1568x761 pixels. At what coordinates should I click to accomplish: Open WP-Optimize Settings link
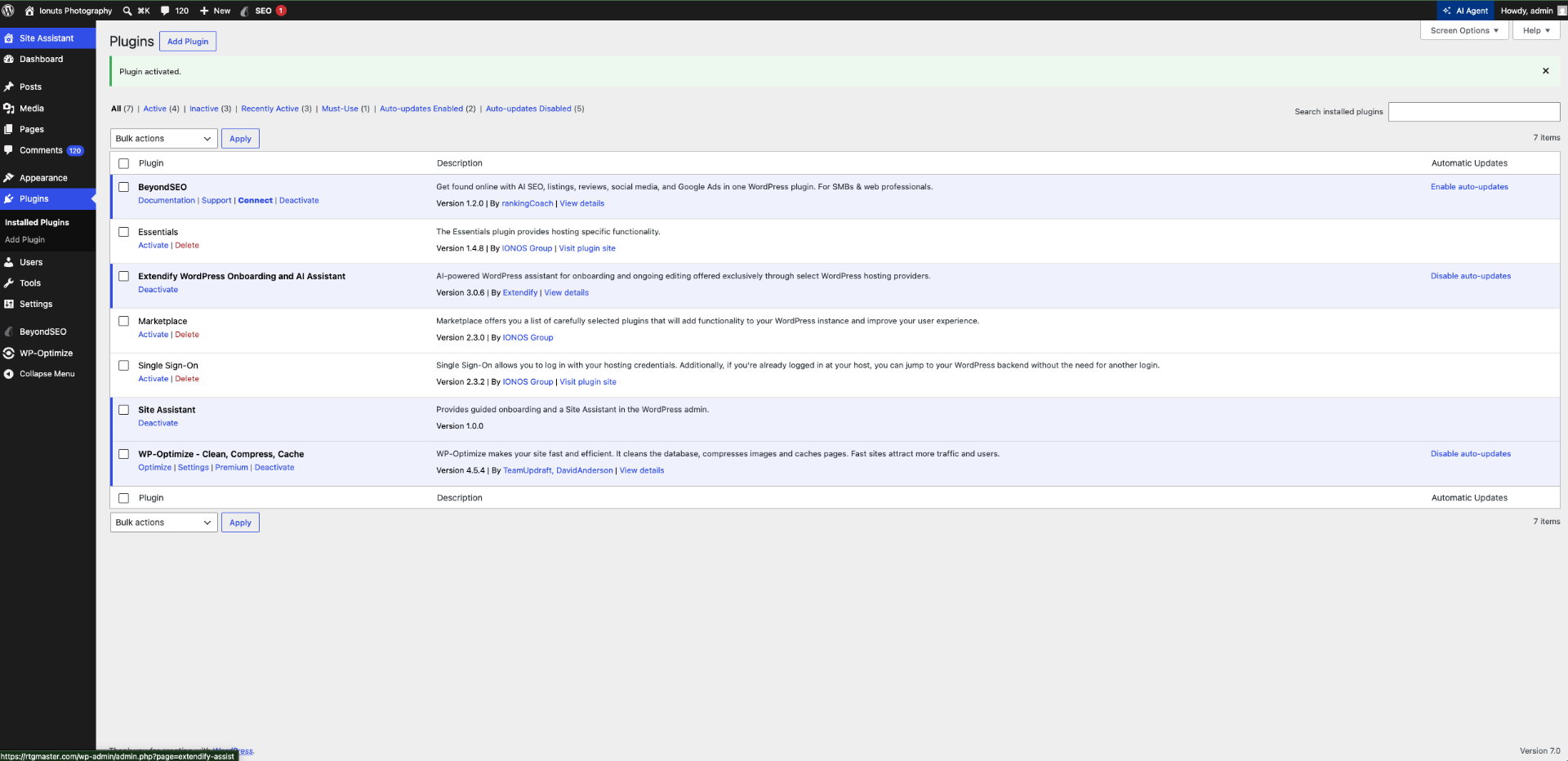pos(194,468)
